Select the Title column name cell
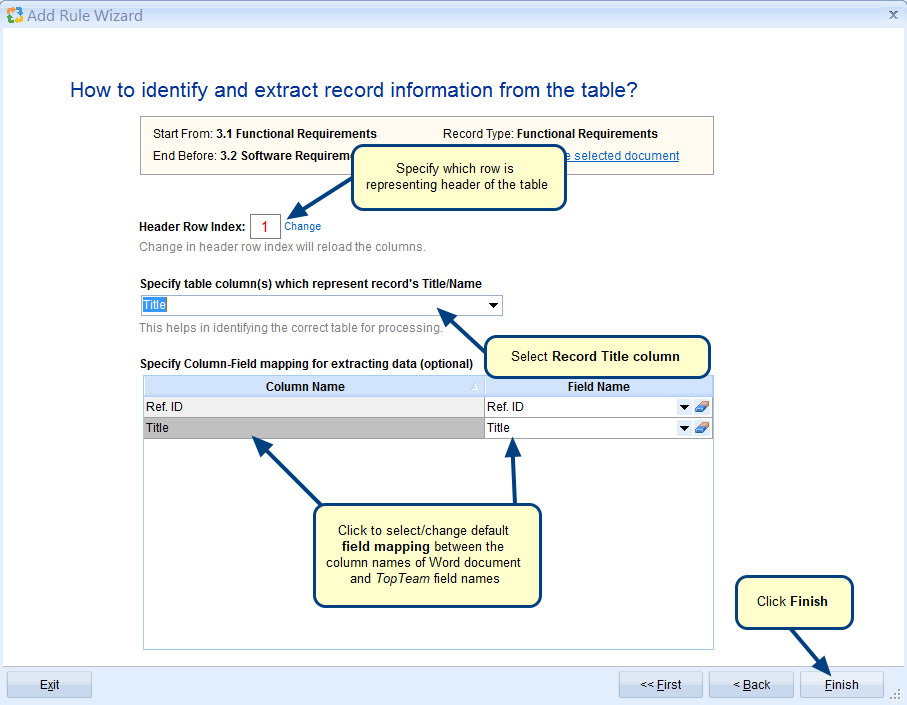Screen dimensions: 907x705 314,428
